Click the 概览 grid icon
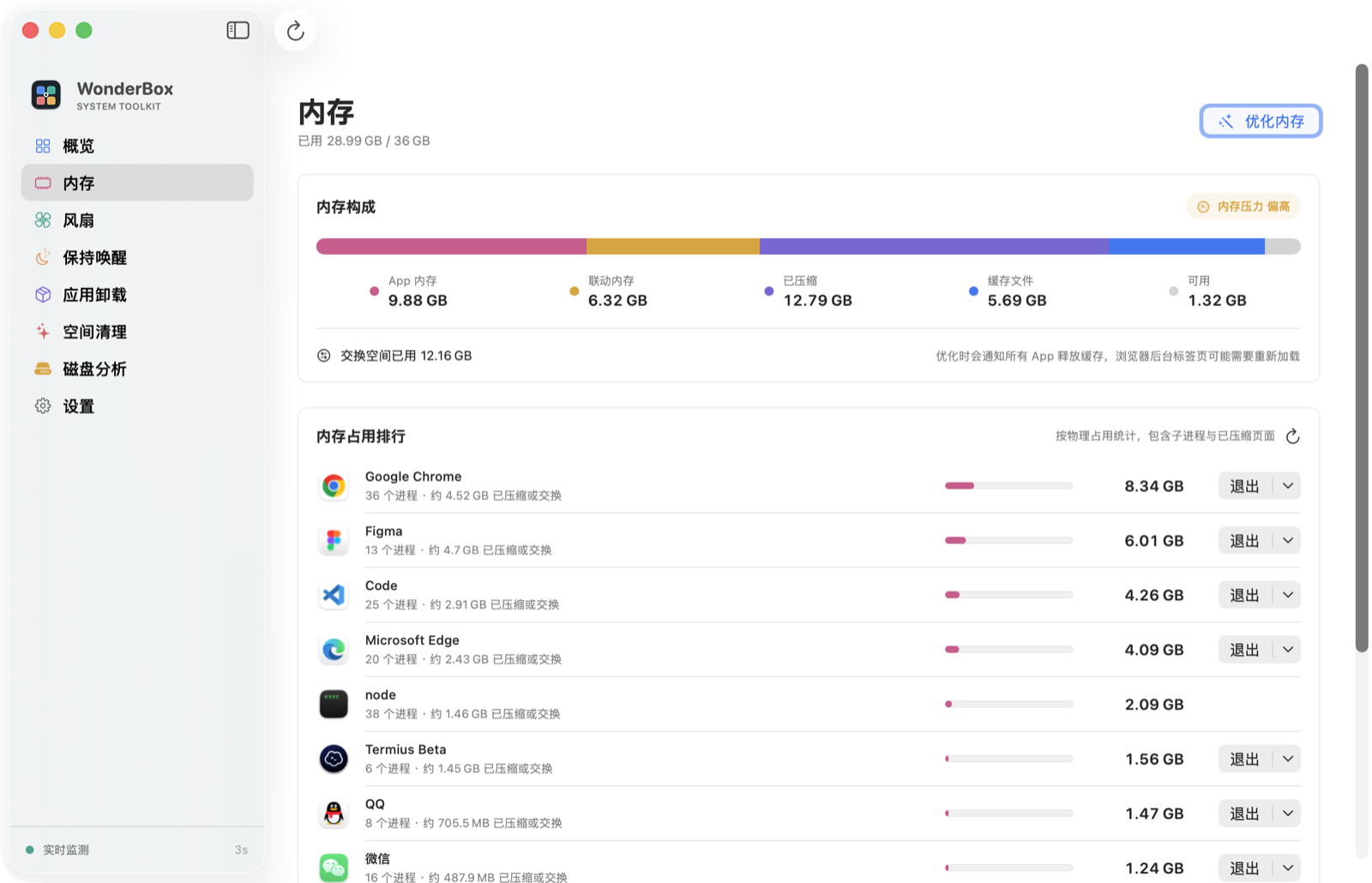This screenshot has height=883, width=1372. 43,146
